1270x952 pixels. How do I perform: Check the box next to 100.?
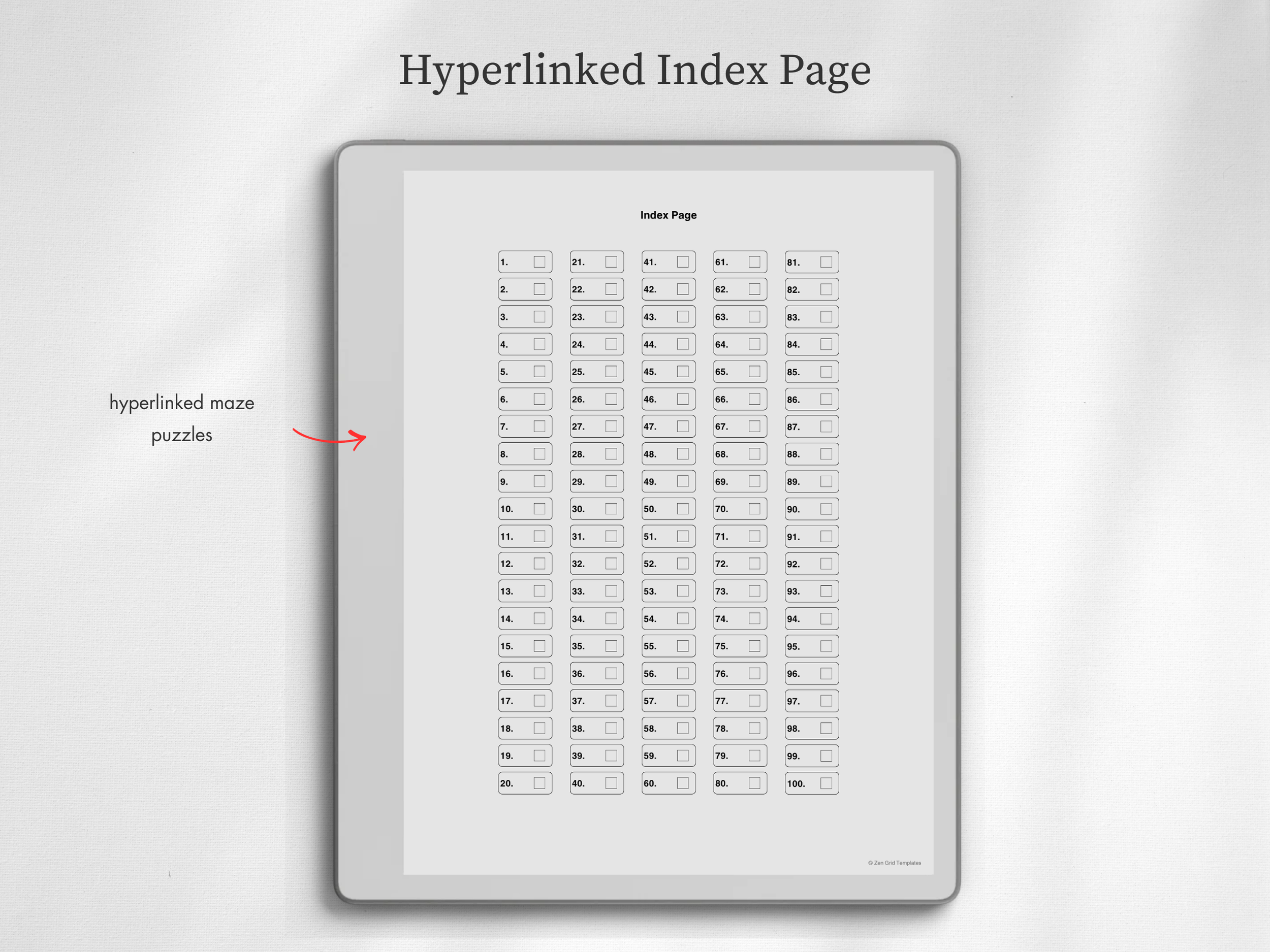pyautogui.click(x=826, y=783)
